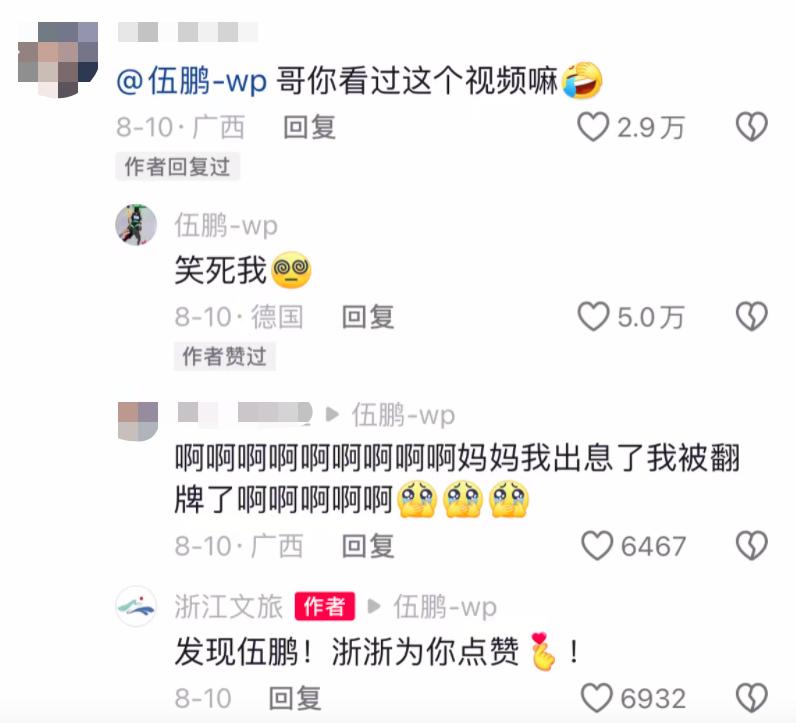Like 伍鹏-wp's reply 笑死我

[593, 316]
